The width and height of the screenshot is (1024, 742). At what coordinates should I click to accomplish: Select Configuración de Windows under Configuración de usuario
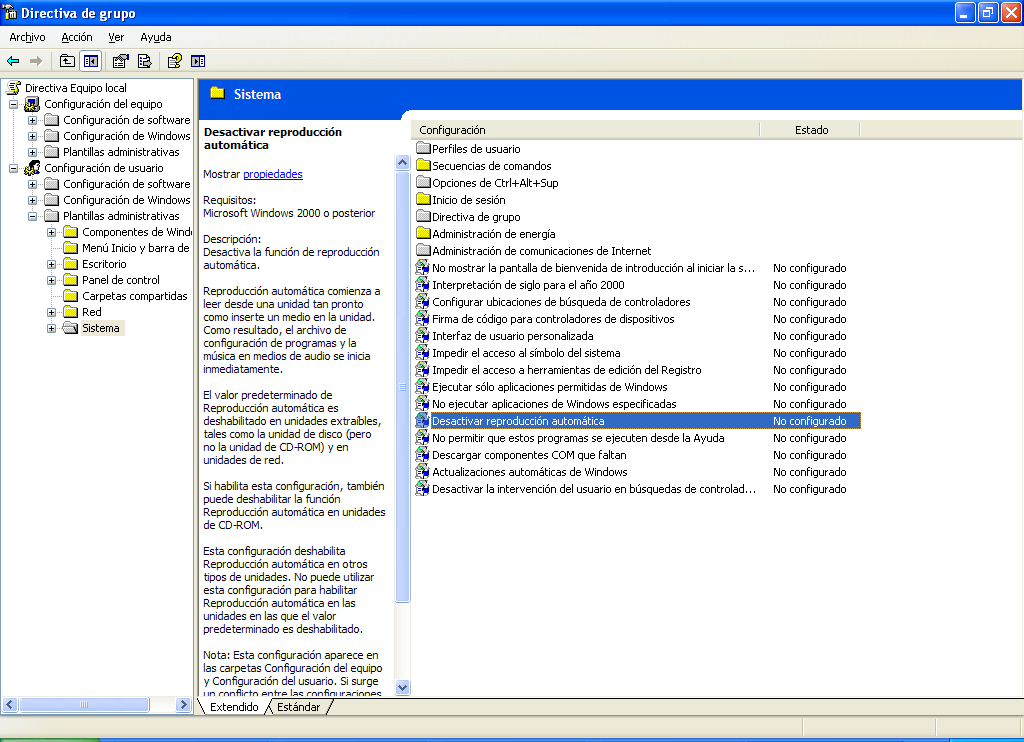tap(127, 200)
